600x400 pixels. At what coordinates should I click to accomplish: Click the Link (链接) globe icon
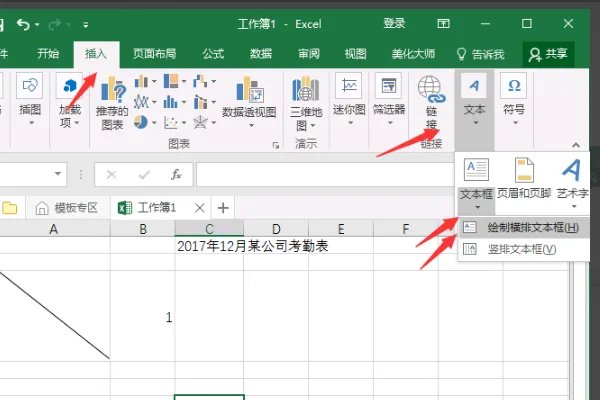(x=431, y=89)
